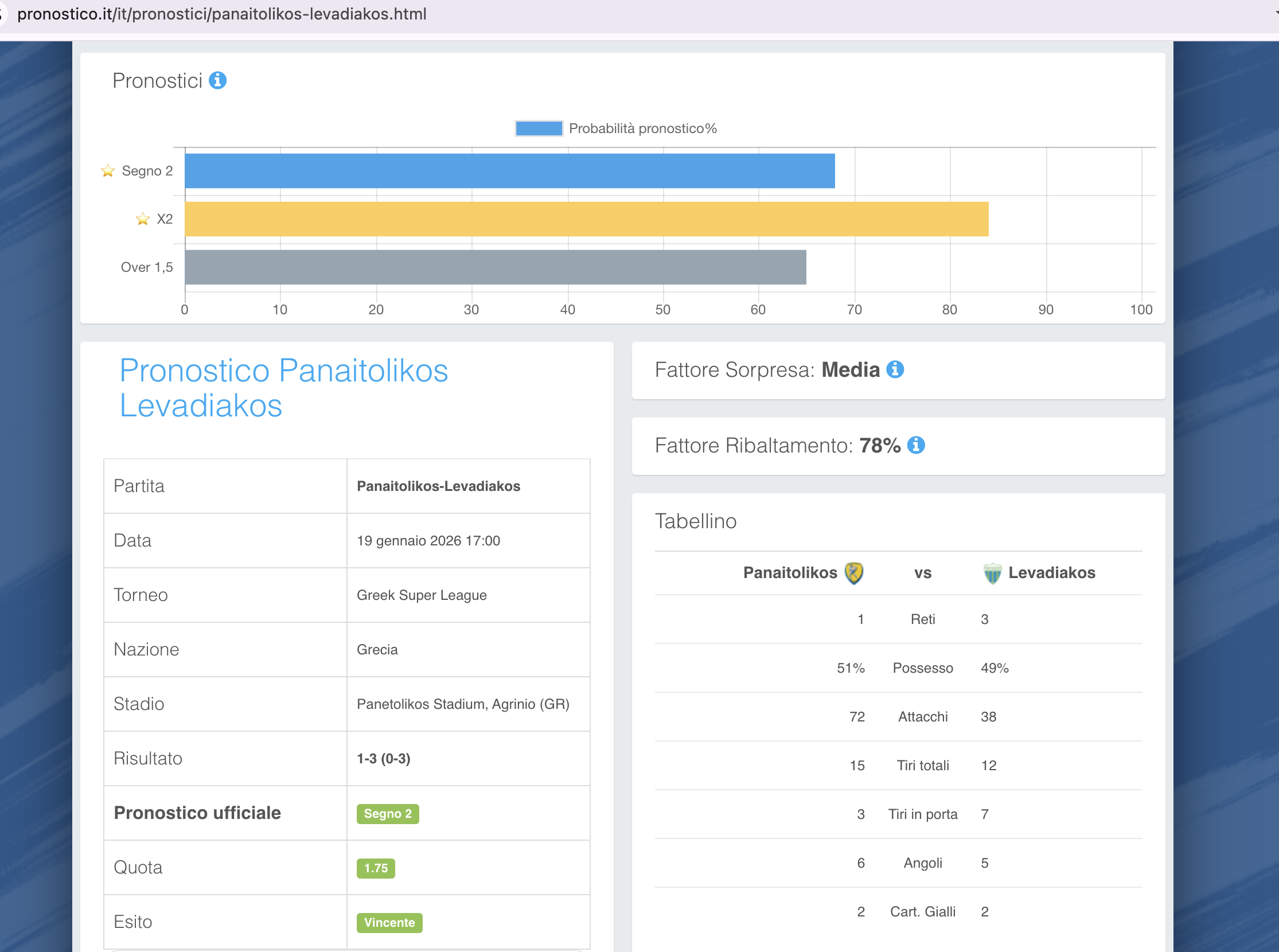The height and width of the screenshot is (952, 1279).
Task: Click the 1.75 quota badge
Action: [375, 868]
